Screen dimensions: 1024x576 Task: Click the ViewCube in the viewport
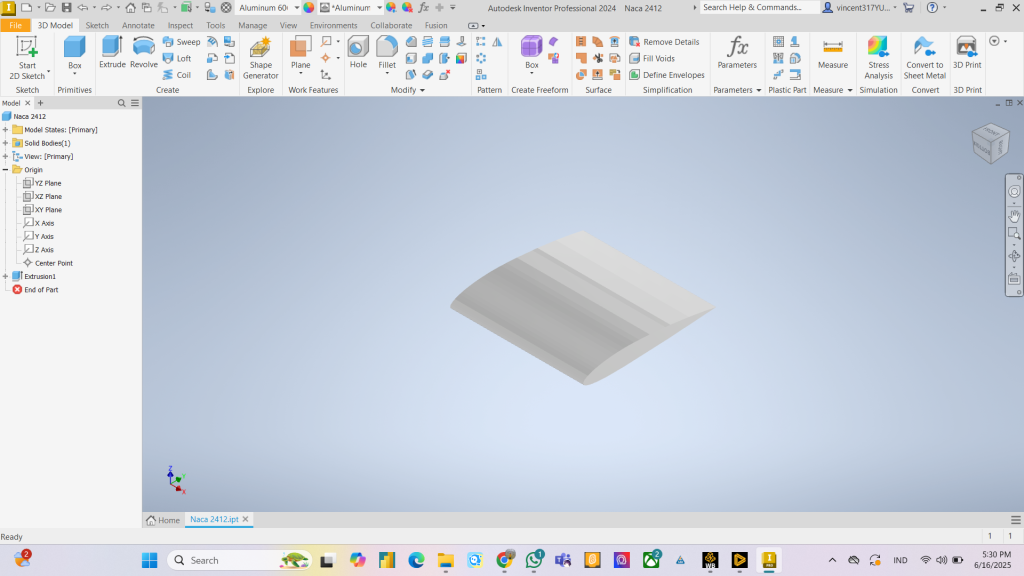point(990,143)
